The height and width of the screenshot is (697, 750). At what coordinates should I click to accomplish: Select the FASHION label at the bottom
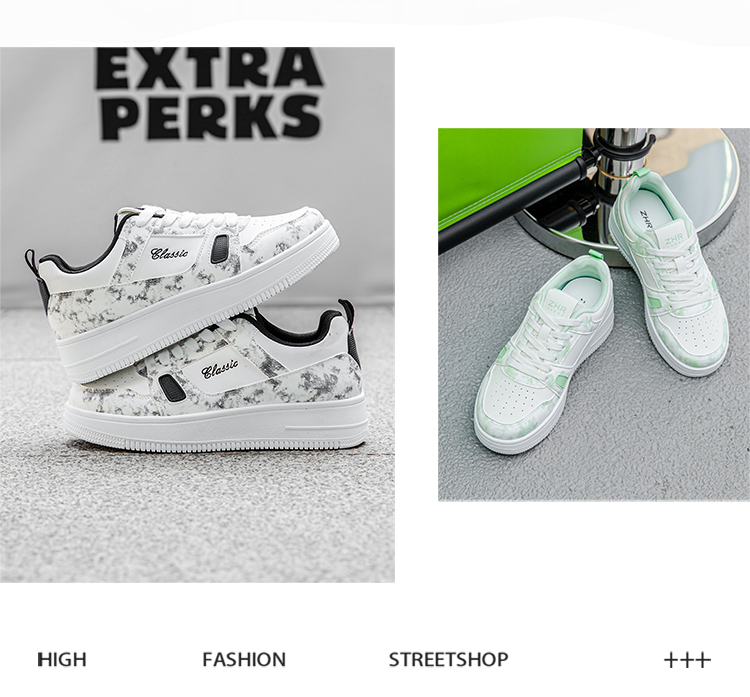244,660
